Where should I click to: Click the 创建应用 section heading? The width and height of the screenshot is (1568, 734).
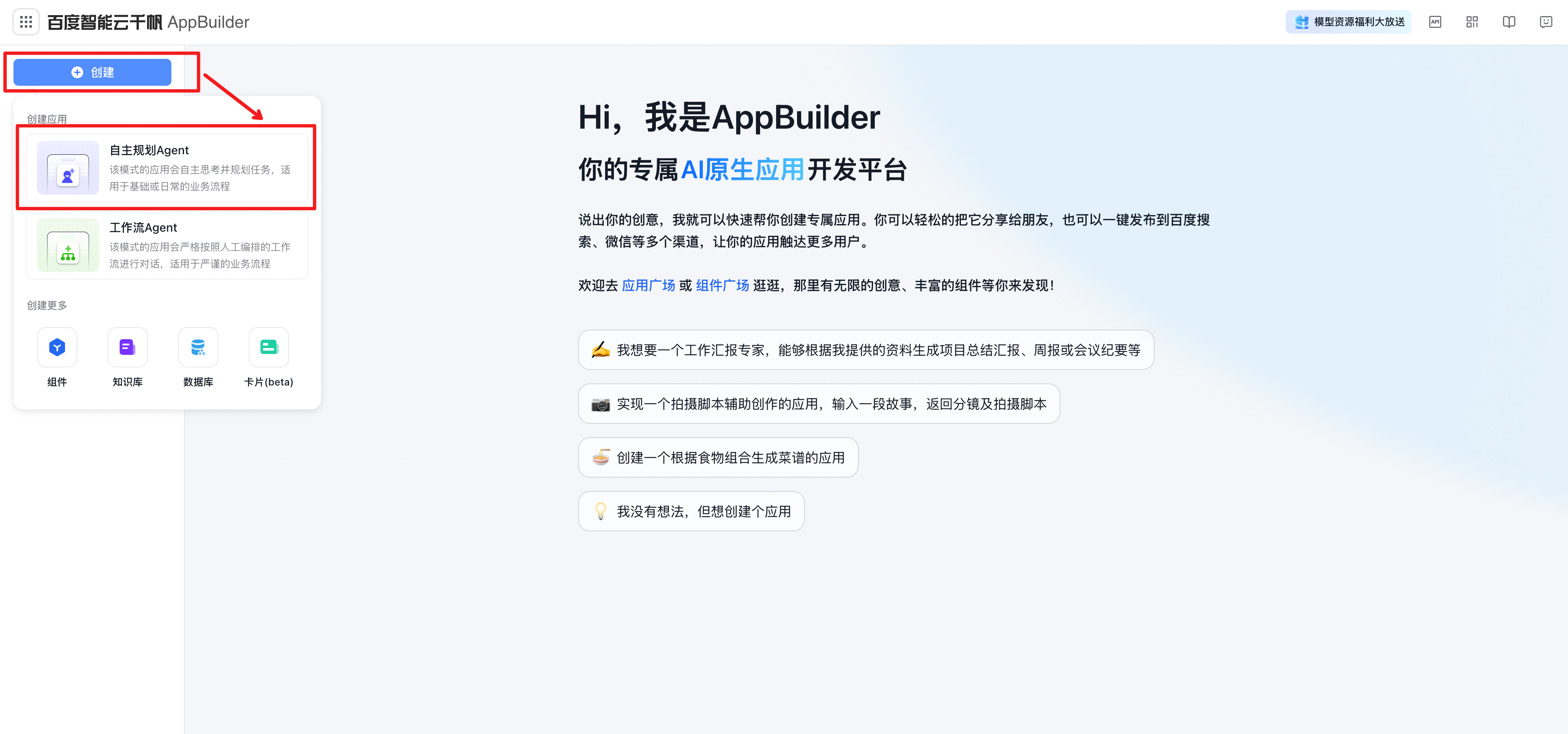[x=47, y=119]
